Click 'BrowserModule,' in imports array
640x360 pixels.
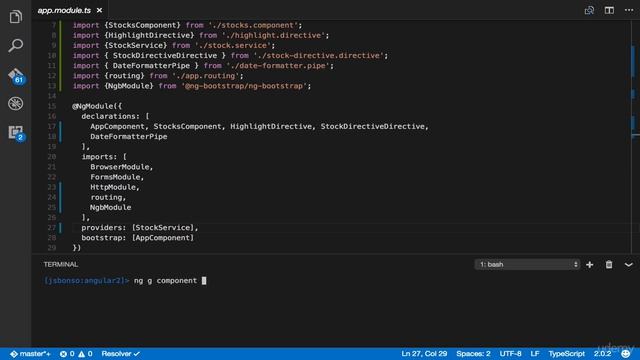tap(122, 167)
